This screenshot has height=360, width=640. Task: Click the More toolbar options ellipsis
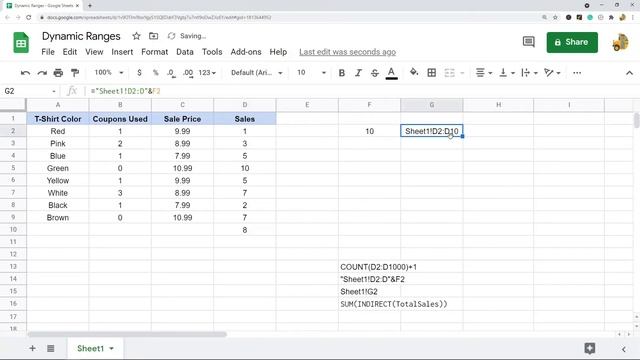click(x=577, y=73)
